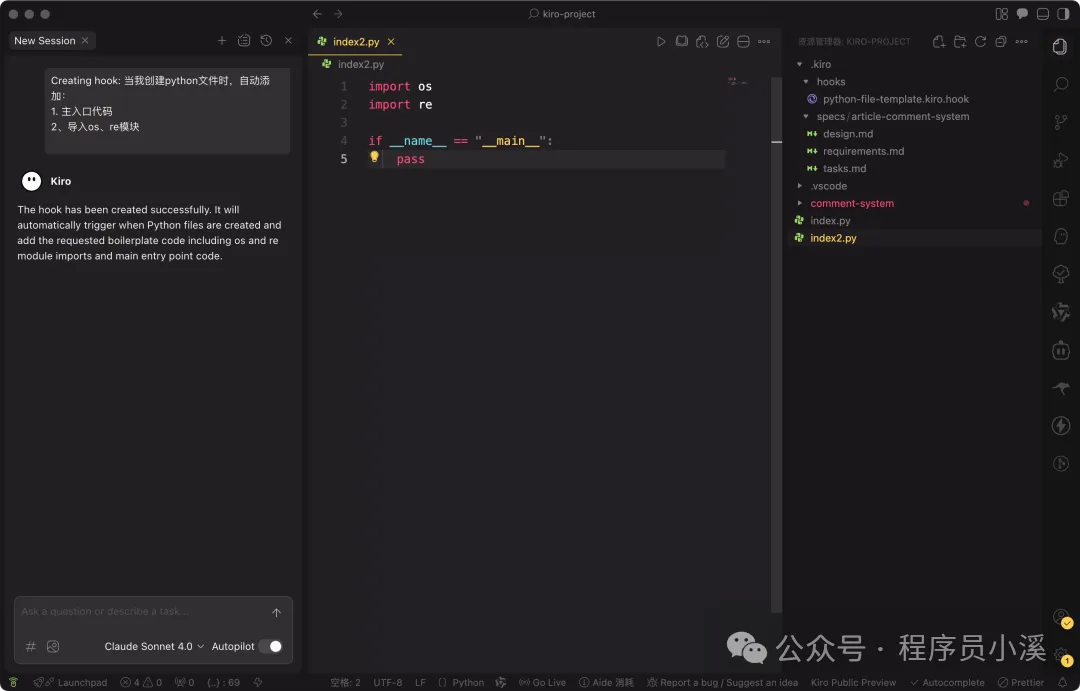Close the index2.py editor tab
1080x691 pixels.
(391, 41)
